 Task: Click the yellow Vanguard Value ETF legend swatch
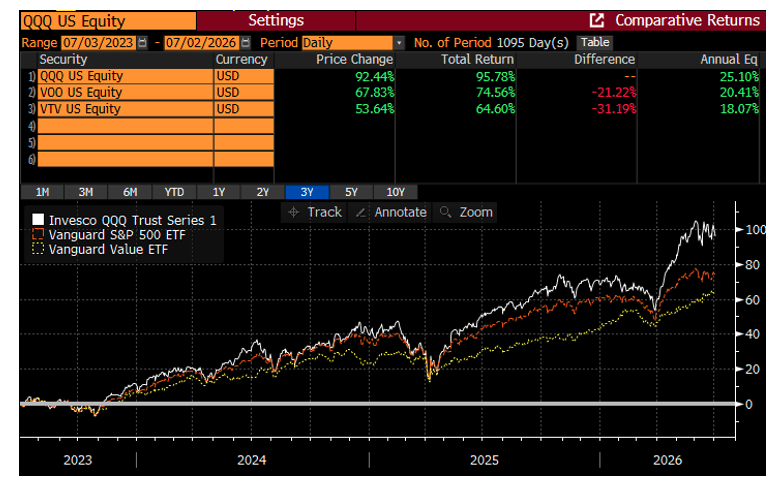click(38, 249)
